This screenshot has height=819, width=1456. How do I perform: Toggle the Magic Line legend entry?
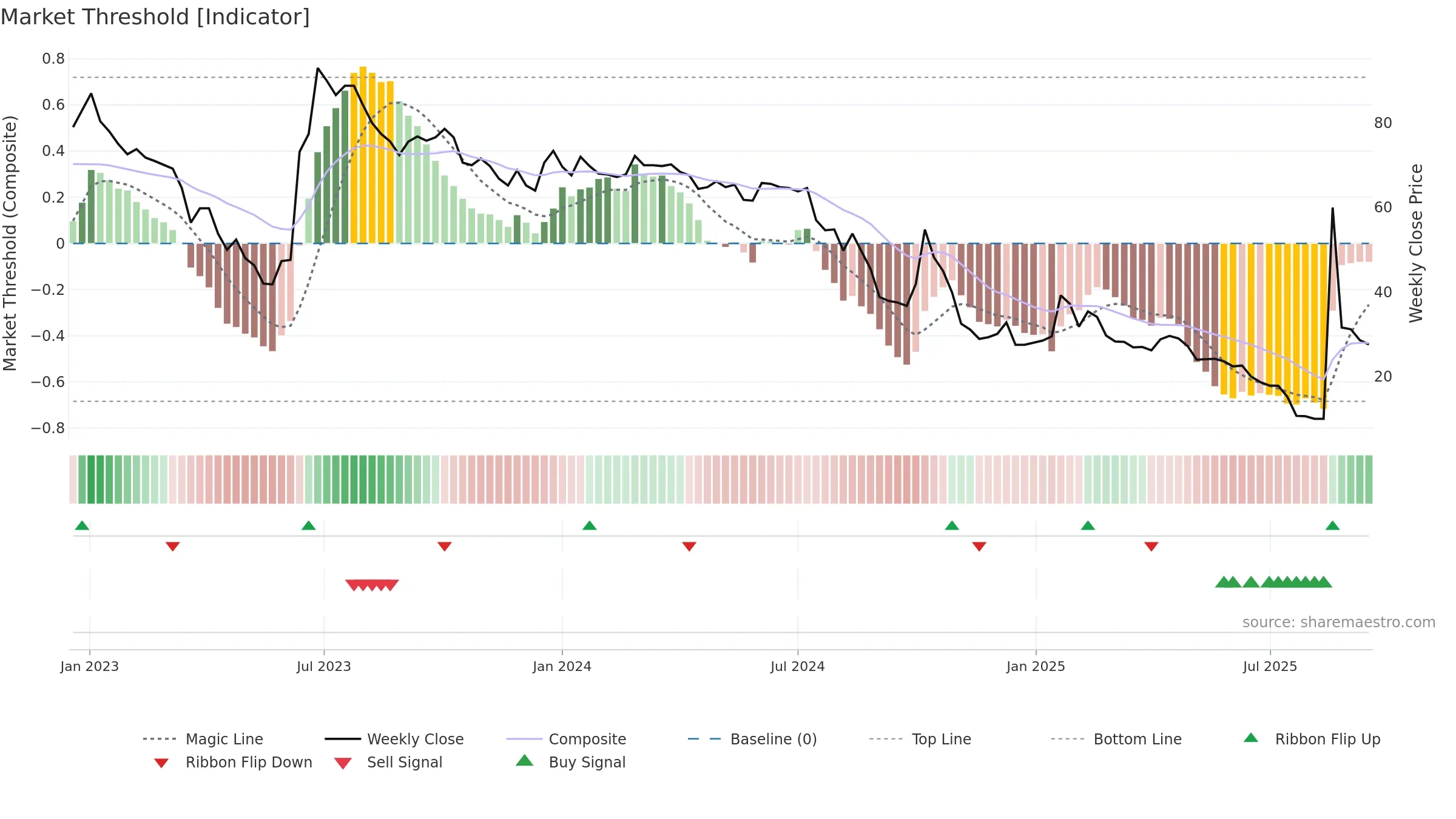coord(203,739)
